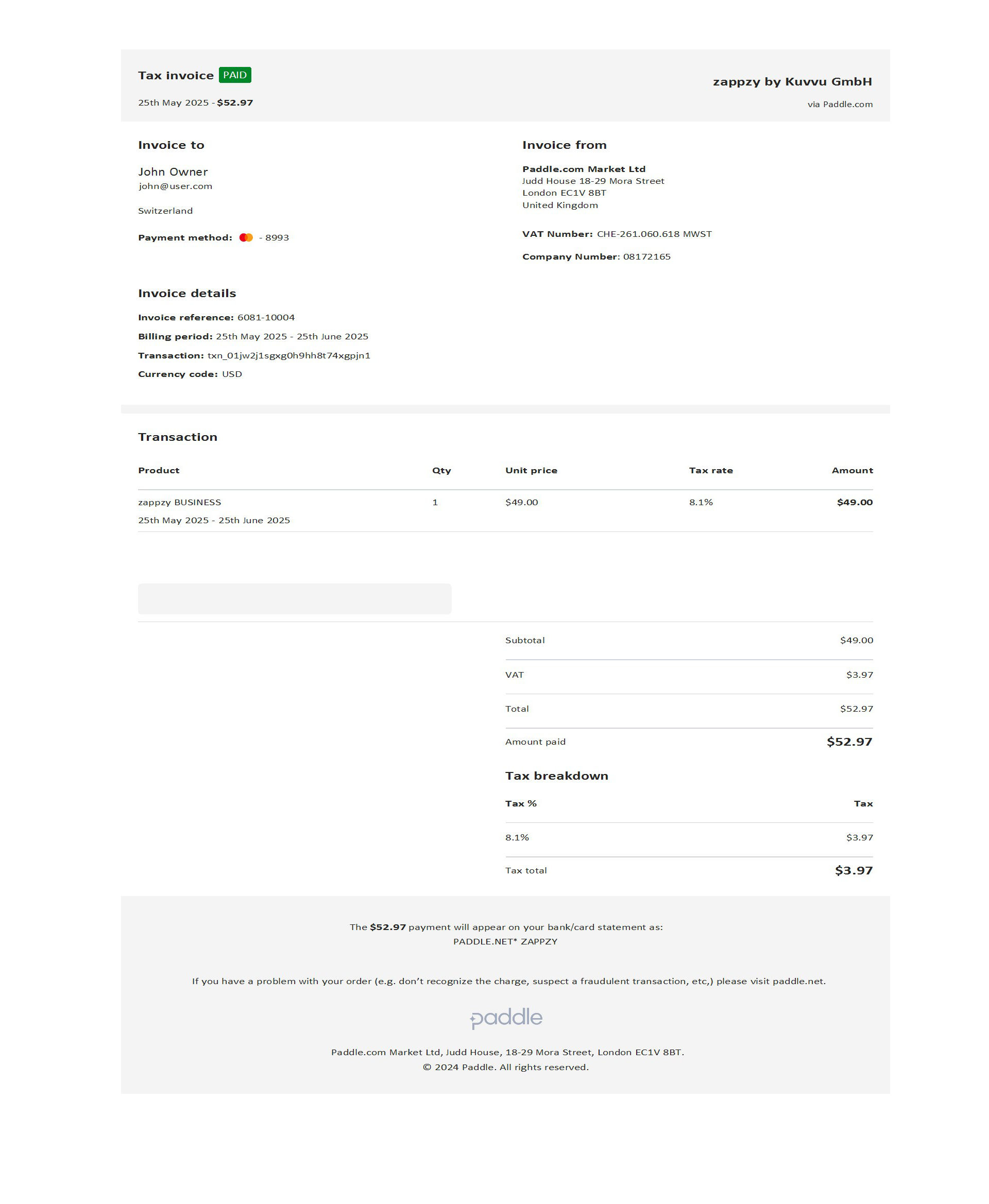Click the green PAID status badge
The height and width of the screenshot is (1204, 989).
235,75
